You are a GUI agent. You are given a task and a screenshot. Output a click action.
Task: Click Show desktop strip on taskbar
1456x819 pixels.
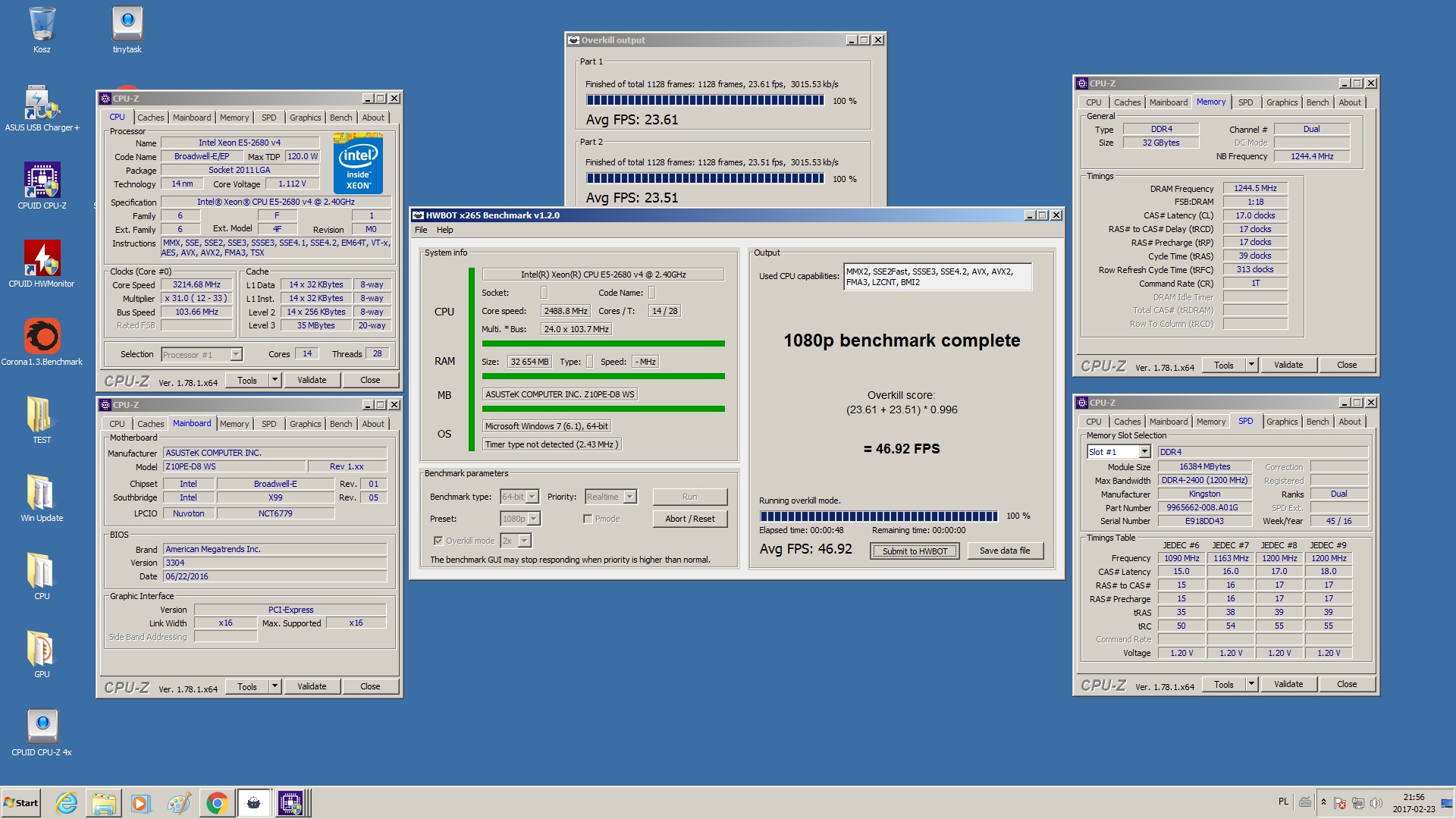pyautogui.click(x=1448, y=803)
